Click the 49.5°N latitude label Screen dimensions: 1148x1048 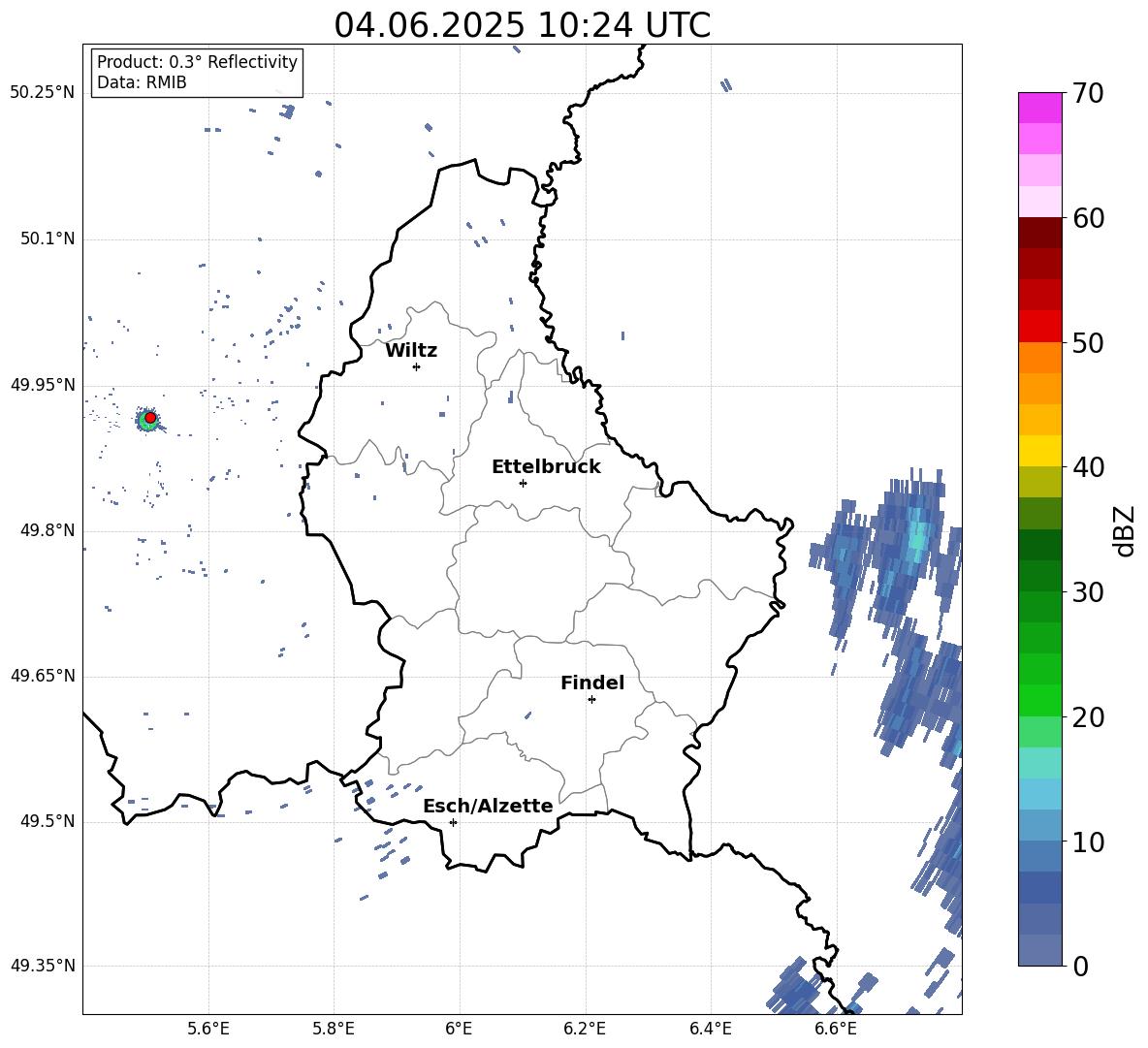coord(48,821)
